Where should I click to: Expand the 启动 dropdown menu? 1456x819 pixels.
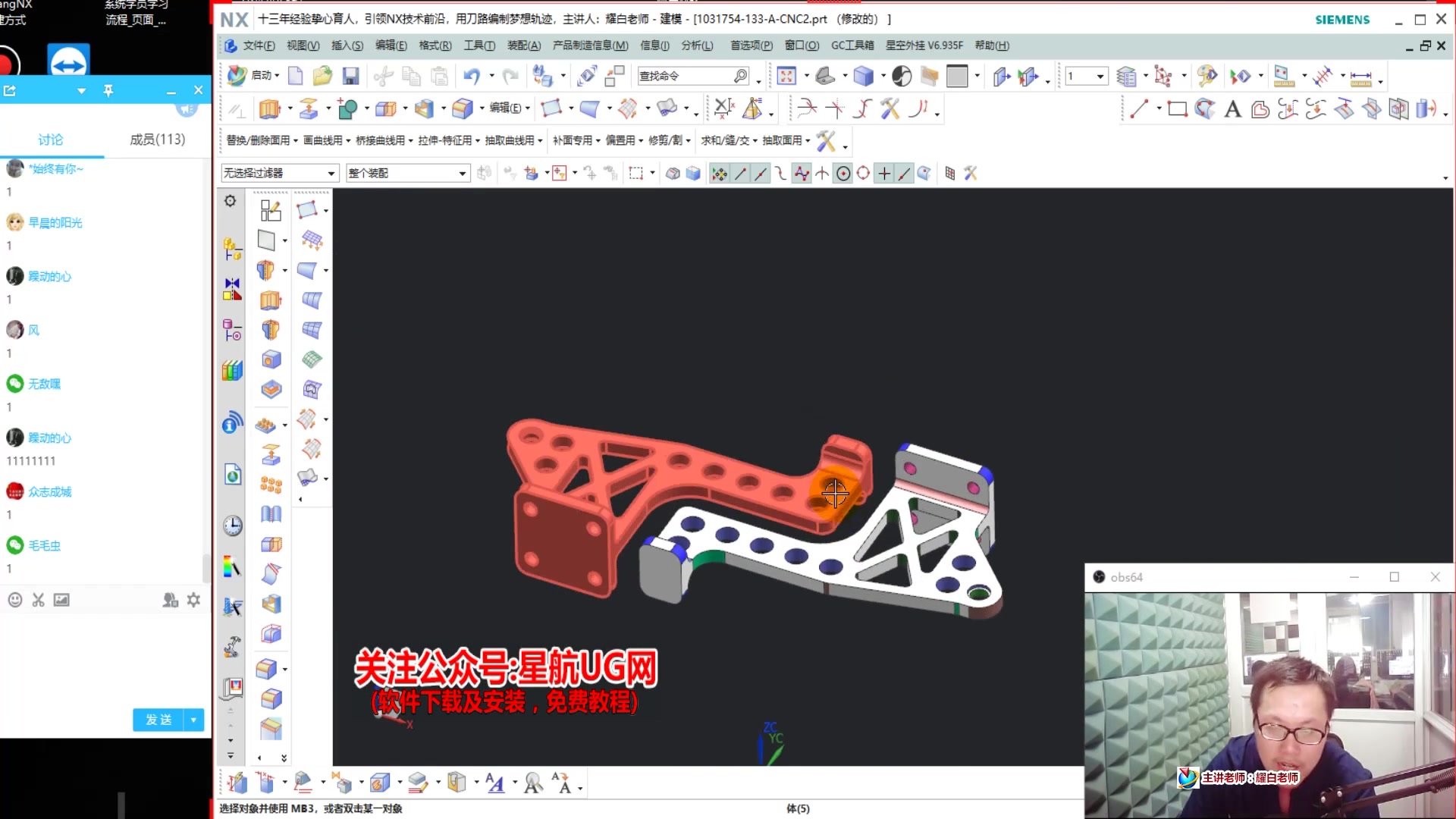(x=276, y=76)
